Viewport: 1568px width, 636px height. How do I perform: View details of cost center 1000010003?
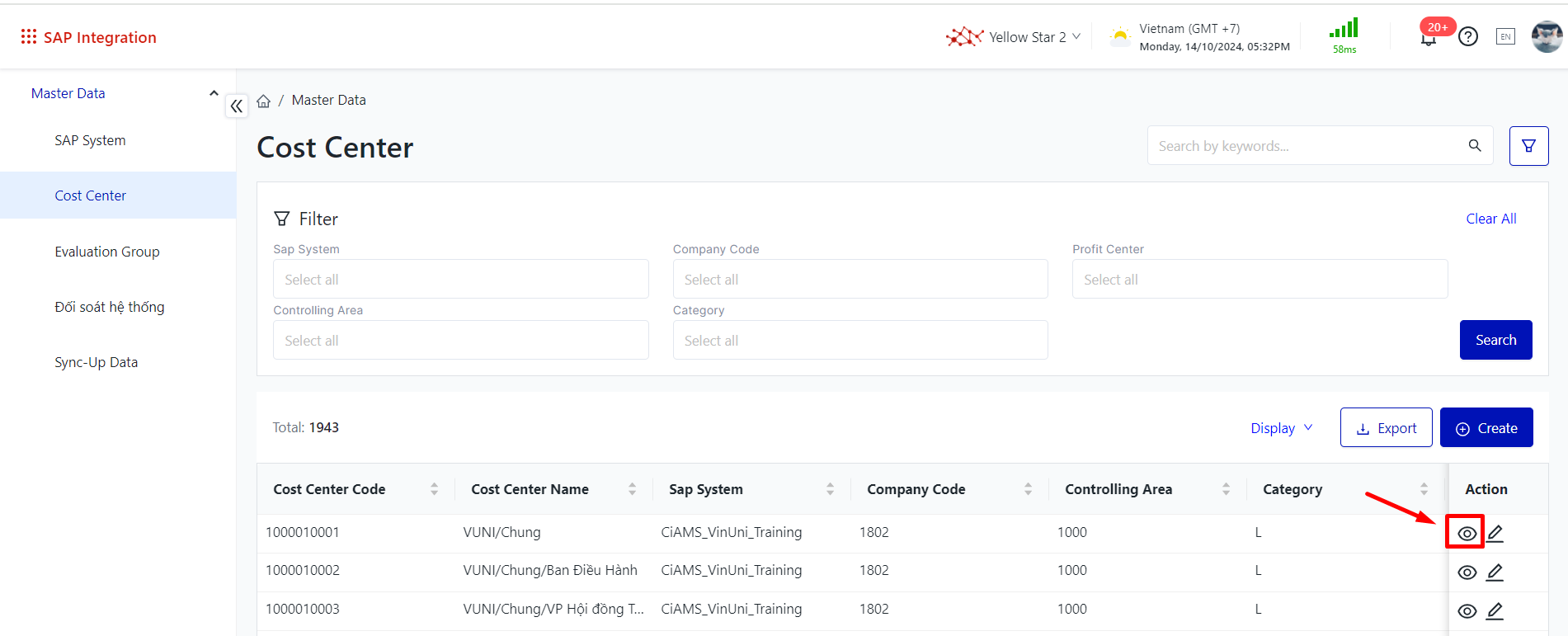(1467, 611)
